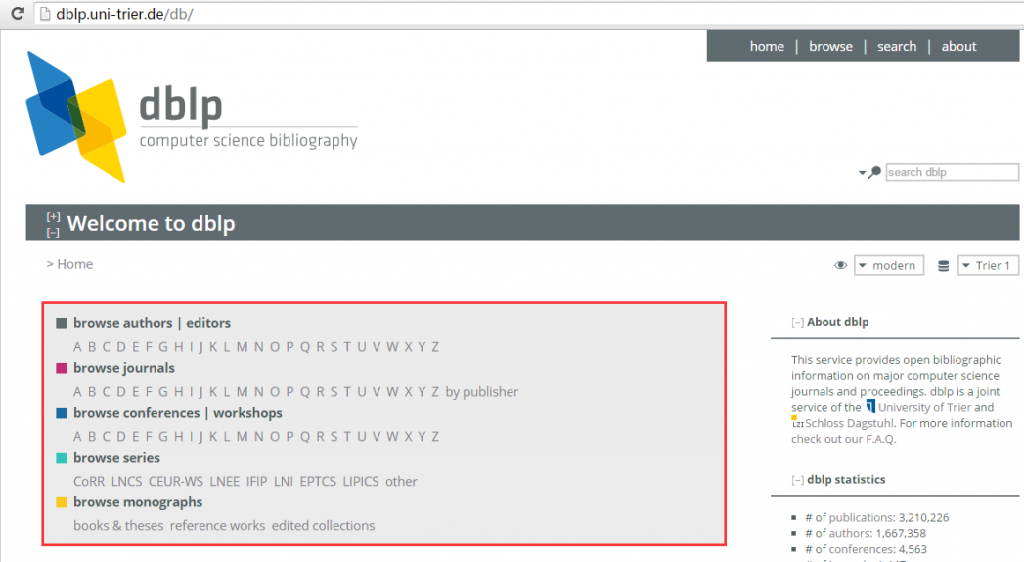Open the LNEE series link
This screenshot has height=562, width=1024.
point(225,482)
